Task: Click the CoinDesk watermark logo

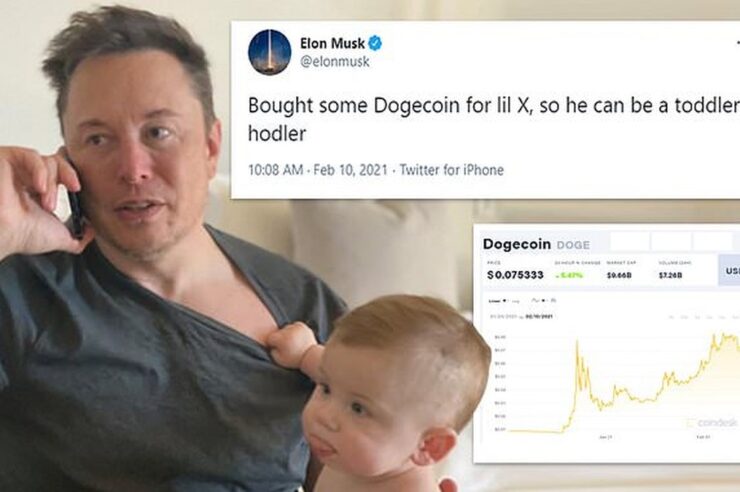Action: 713,423
